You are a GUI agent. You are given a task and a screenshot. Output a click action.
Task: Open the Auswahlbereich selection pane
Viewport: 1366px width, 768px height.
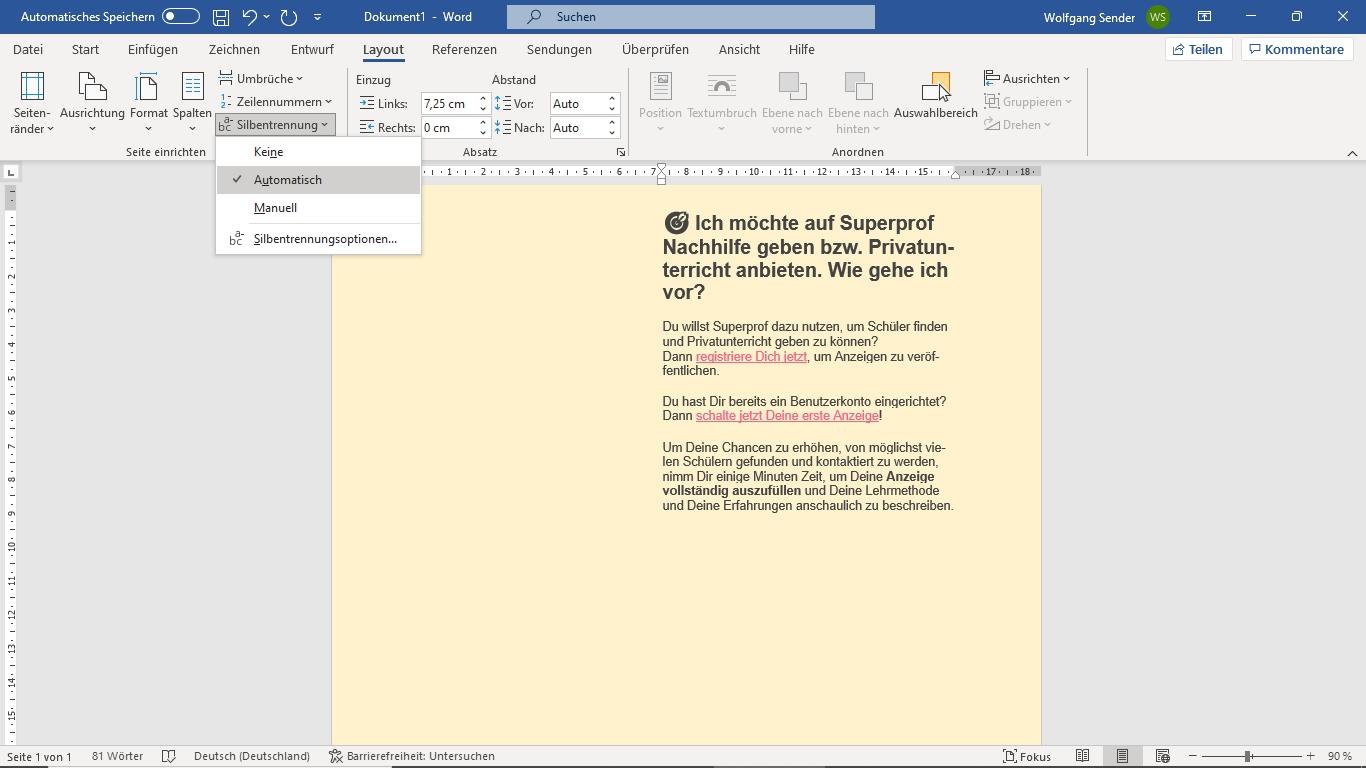pyautogui.click(x=935, y=98)
